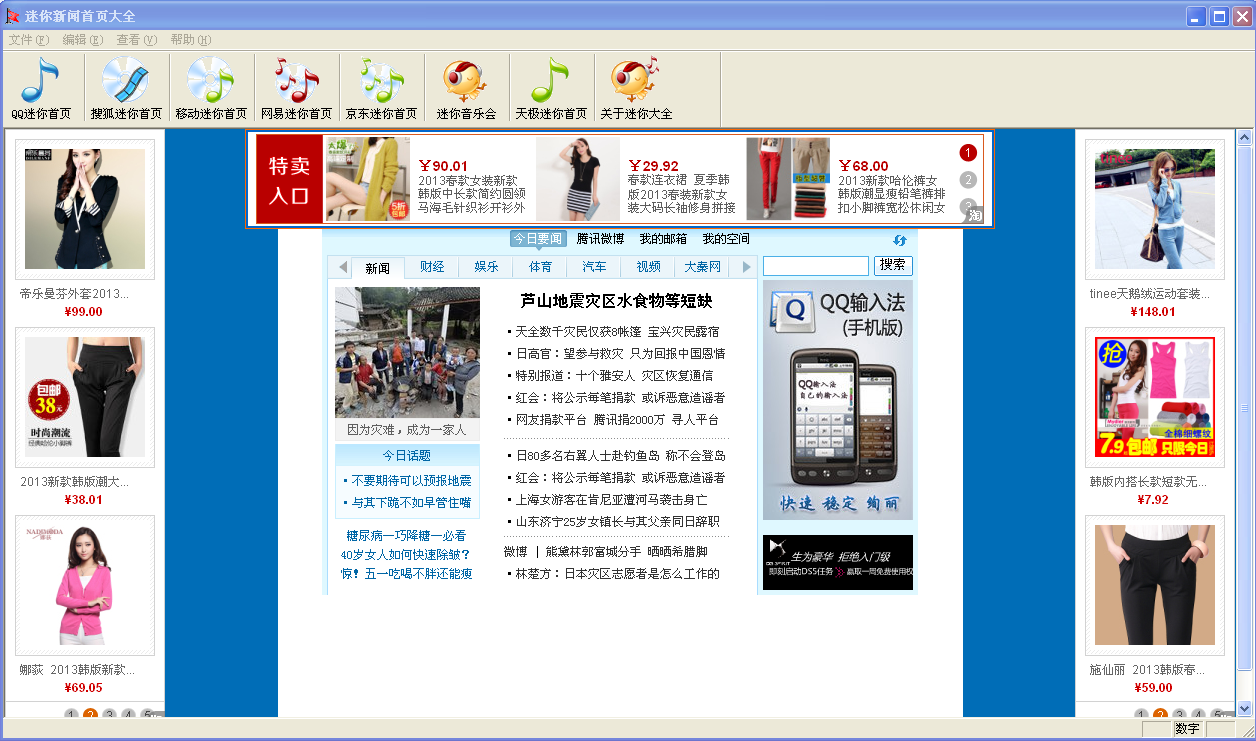Open the link 网友捐款平台

[x=551, y=419]
